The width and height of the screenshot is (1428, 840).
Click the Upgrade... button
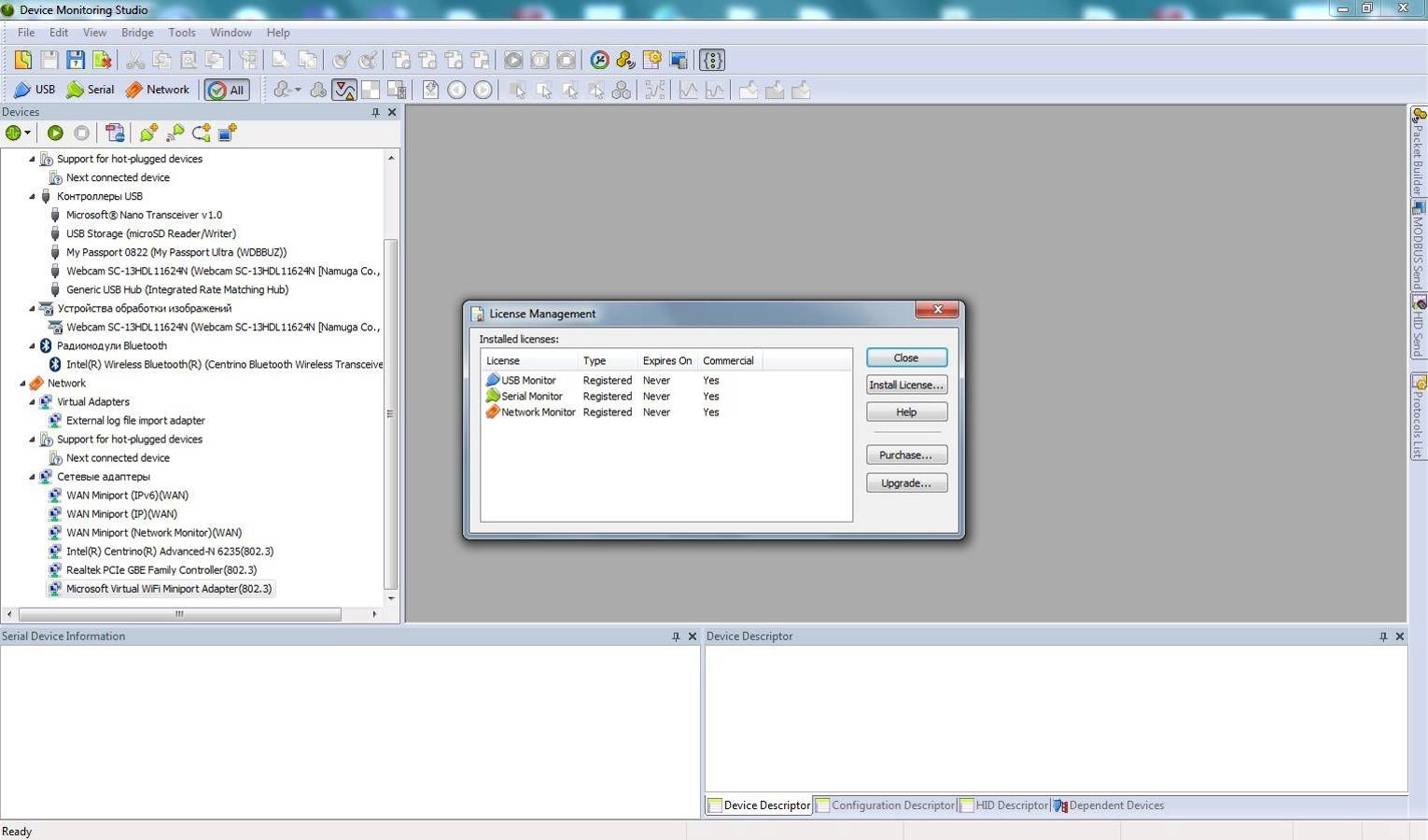(906, 483)
